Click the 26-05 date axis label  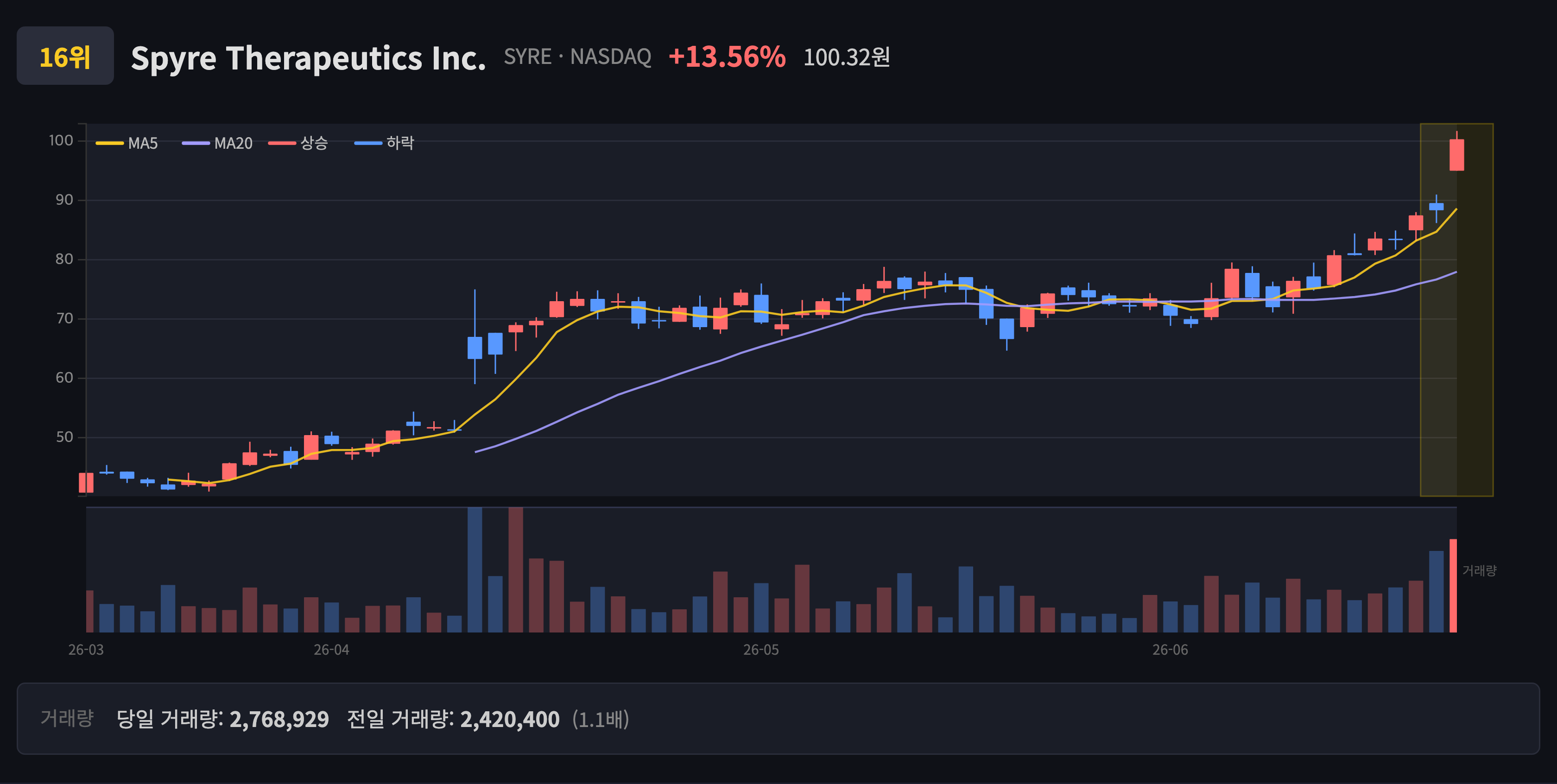[761, 650]
